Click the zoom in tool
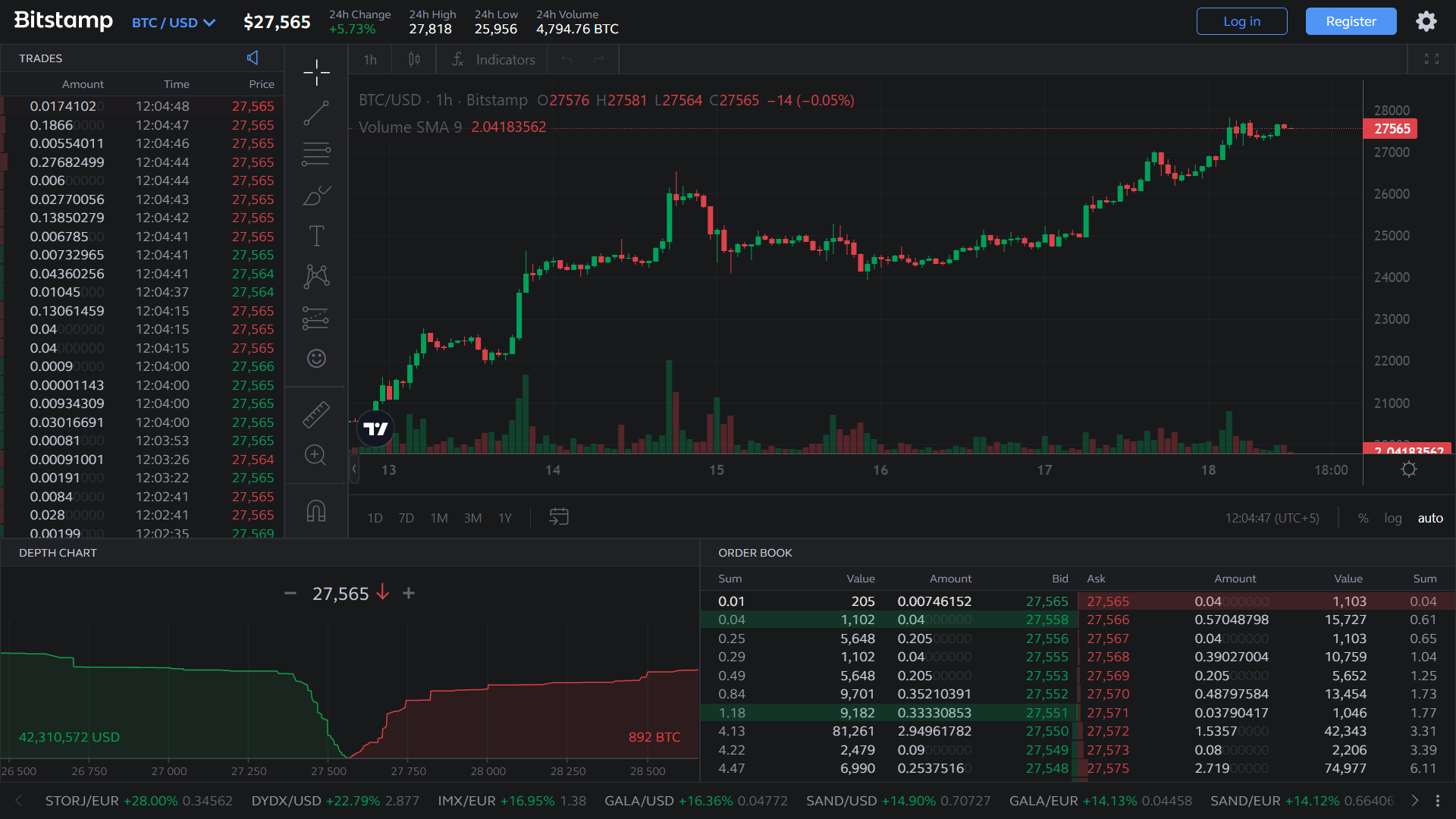 pyautogui.click(x=316, y=455)
